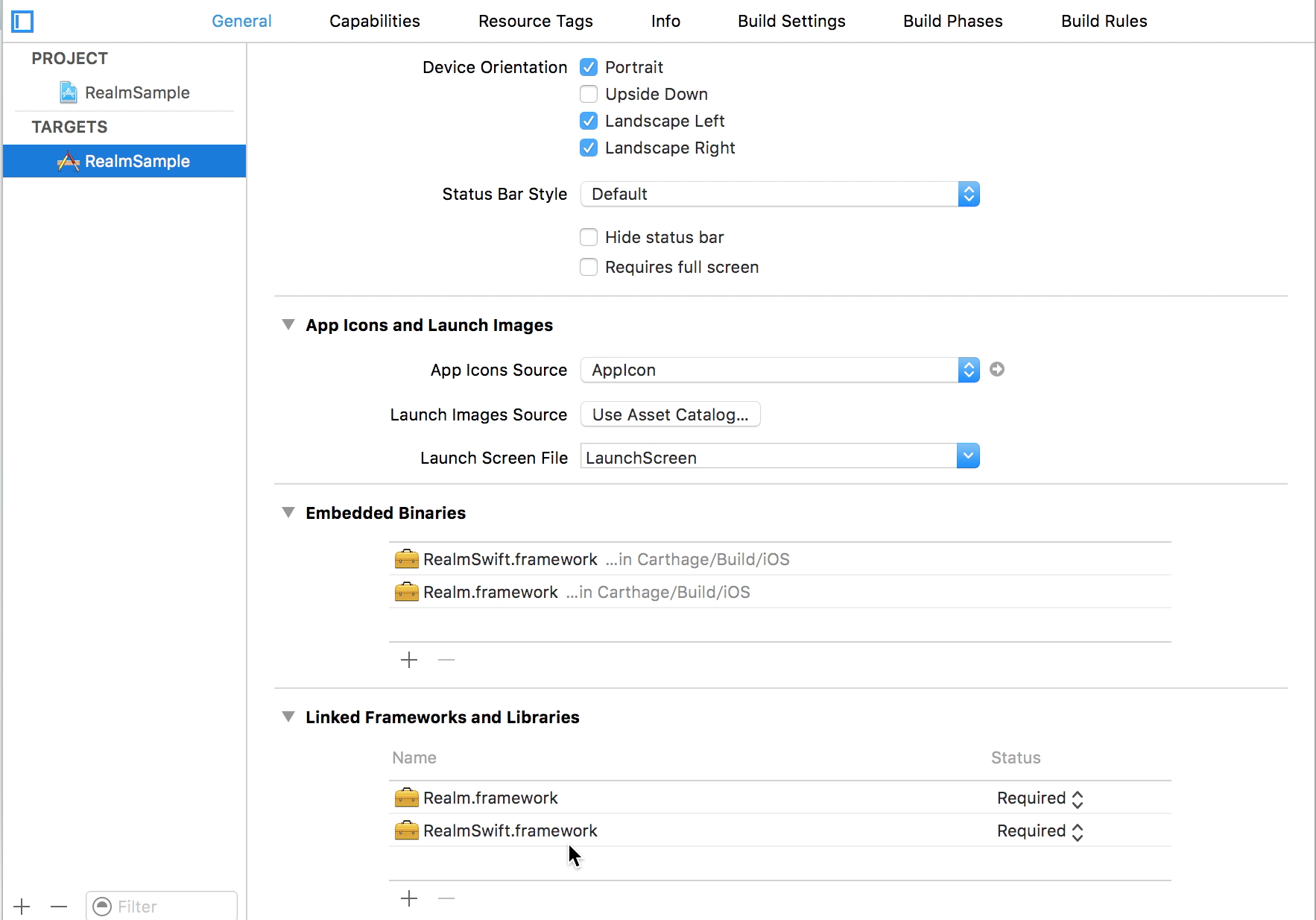Open AppIcon asset with arrow button
The width and height of the screenshot is (1316, 920).
[997, 369]
